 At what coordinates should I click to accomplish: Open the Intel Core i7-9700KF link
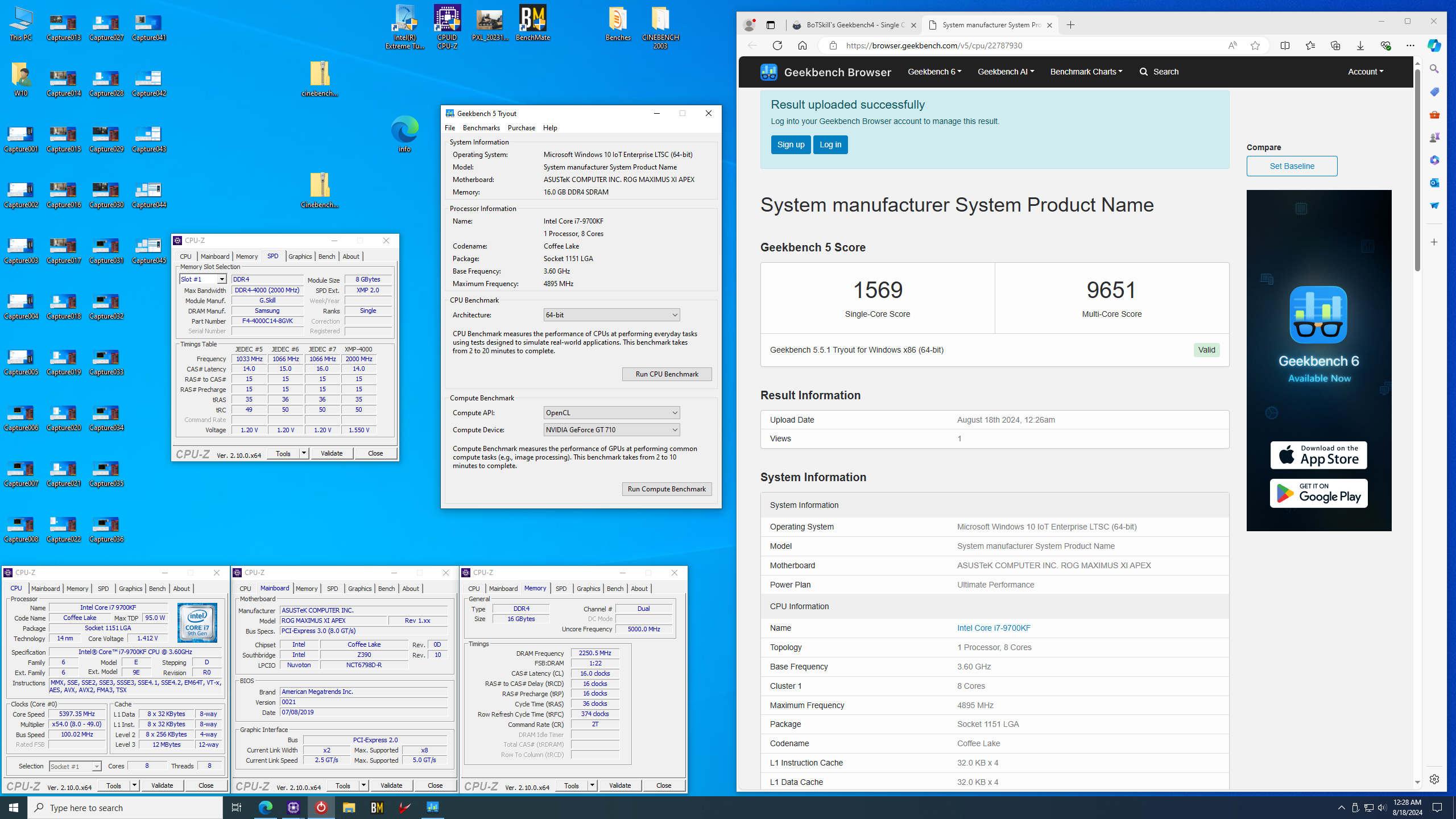[x=994, y=628]
